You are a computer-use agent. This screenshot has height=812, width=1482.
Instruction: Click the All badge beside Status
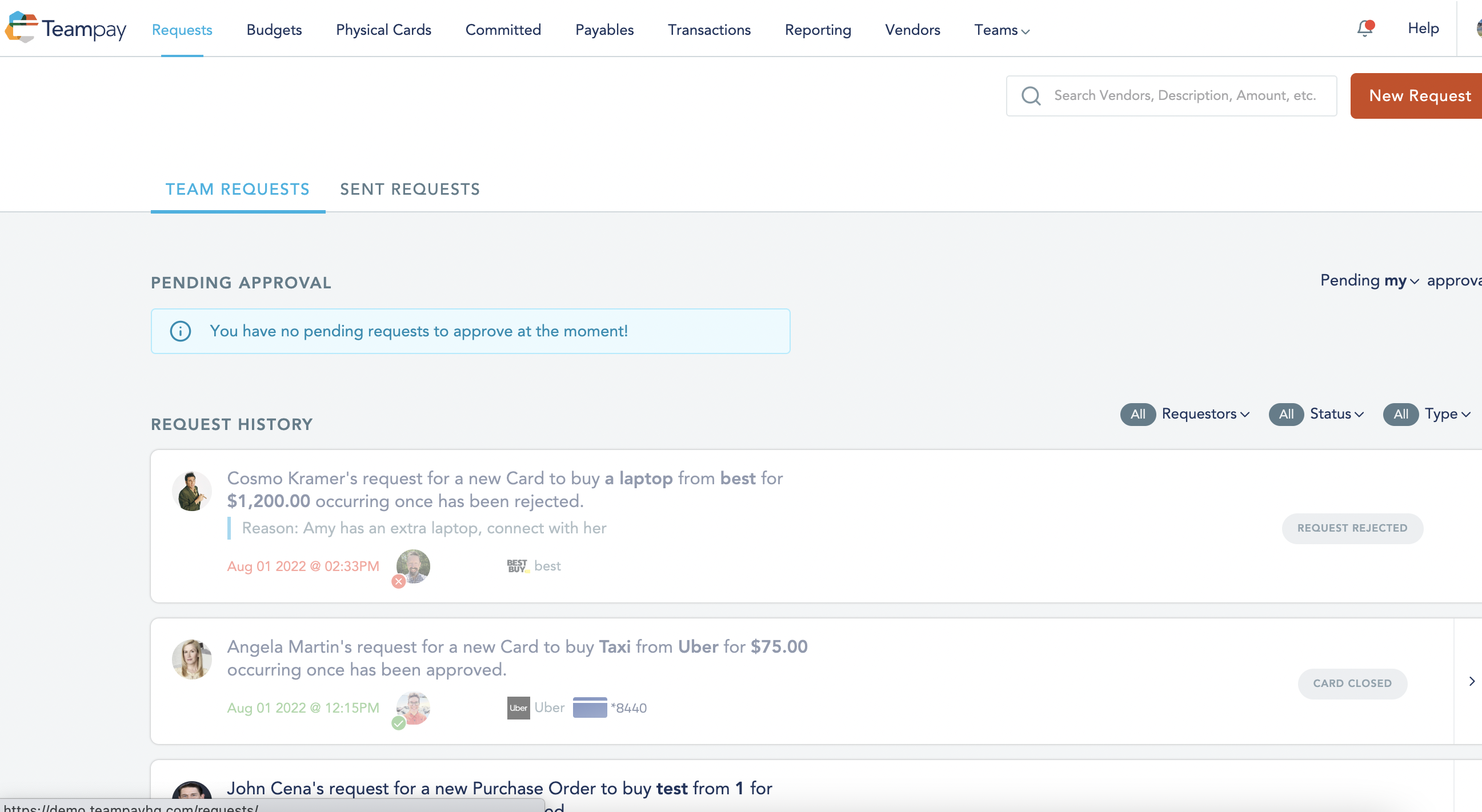coord(1286,414)
